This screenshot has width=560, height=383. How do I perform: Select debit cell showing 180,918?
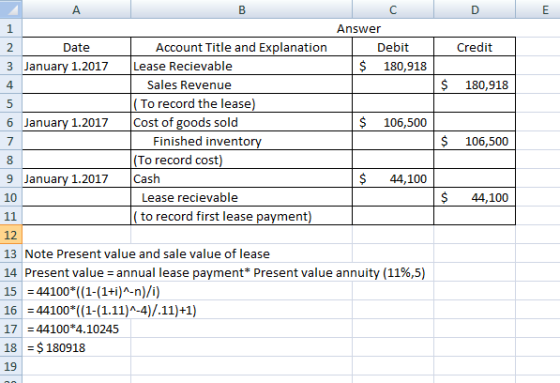coord(393,66)
